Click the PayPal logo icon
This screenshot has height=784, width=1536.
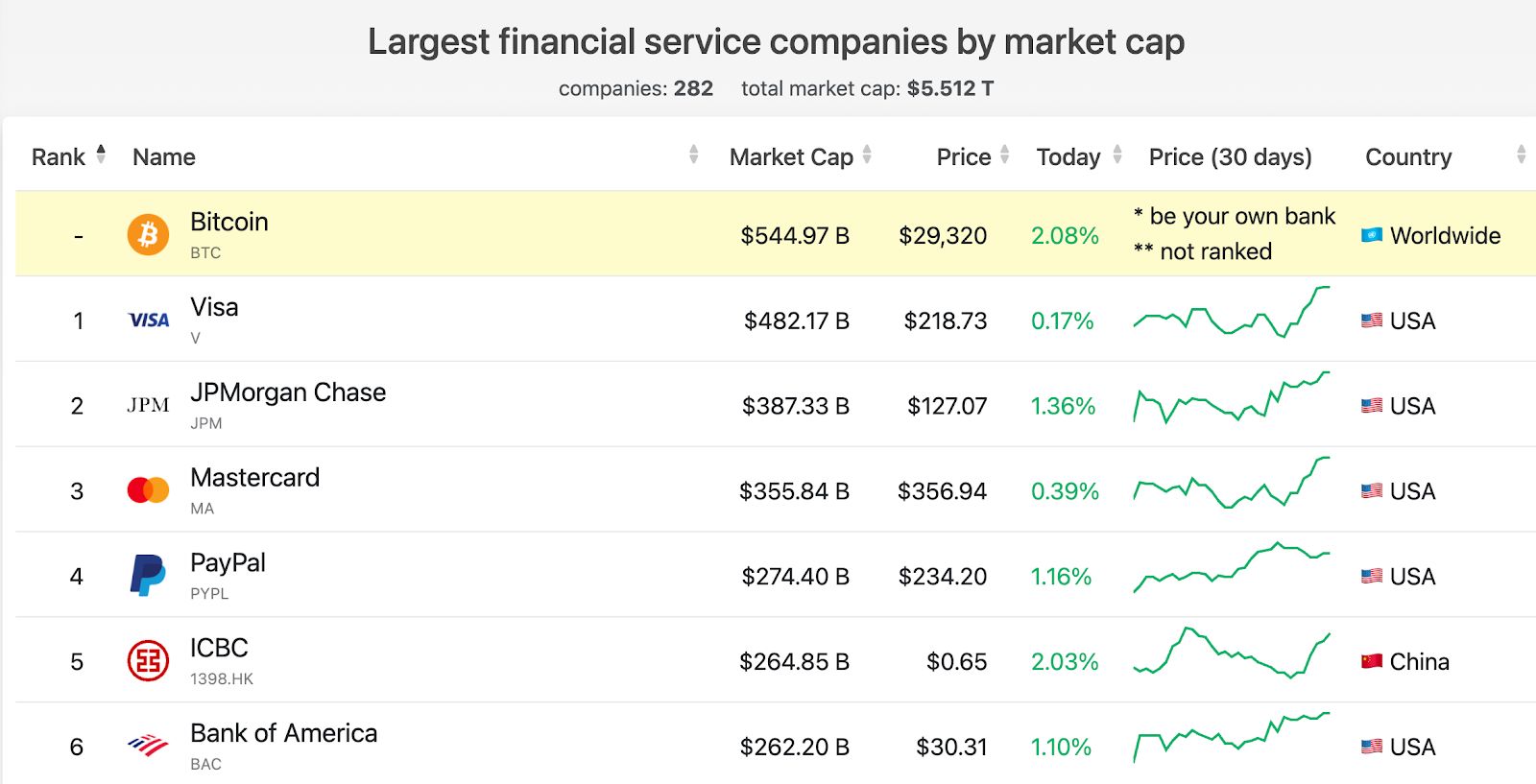pos(148,575)
